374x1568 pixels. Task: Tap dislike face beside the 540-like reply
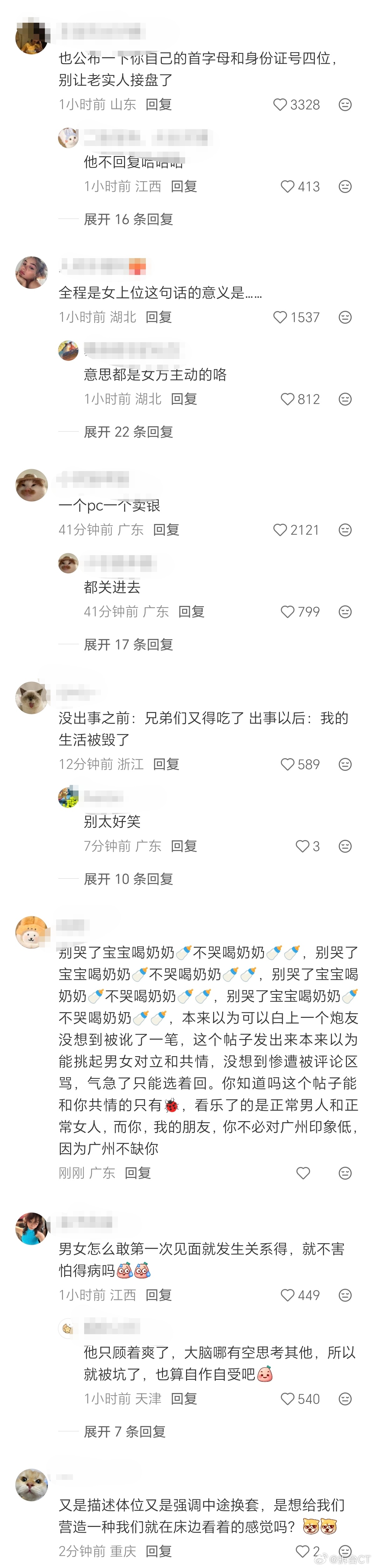[x=345, y=1399]
